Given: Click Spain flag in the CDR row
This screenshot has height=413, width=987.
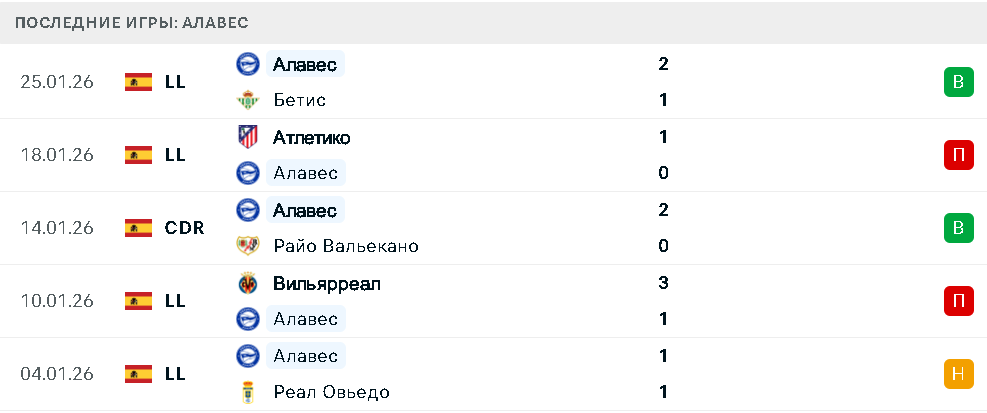Looking at the screenshot, I should click(138, 228).
